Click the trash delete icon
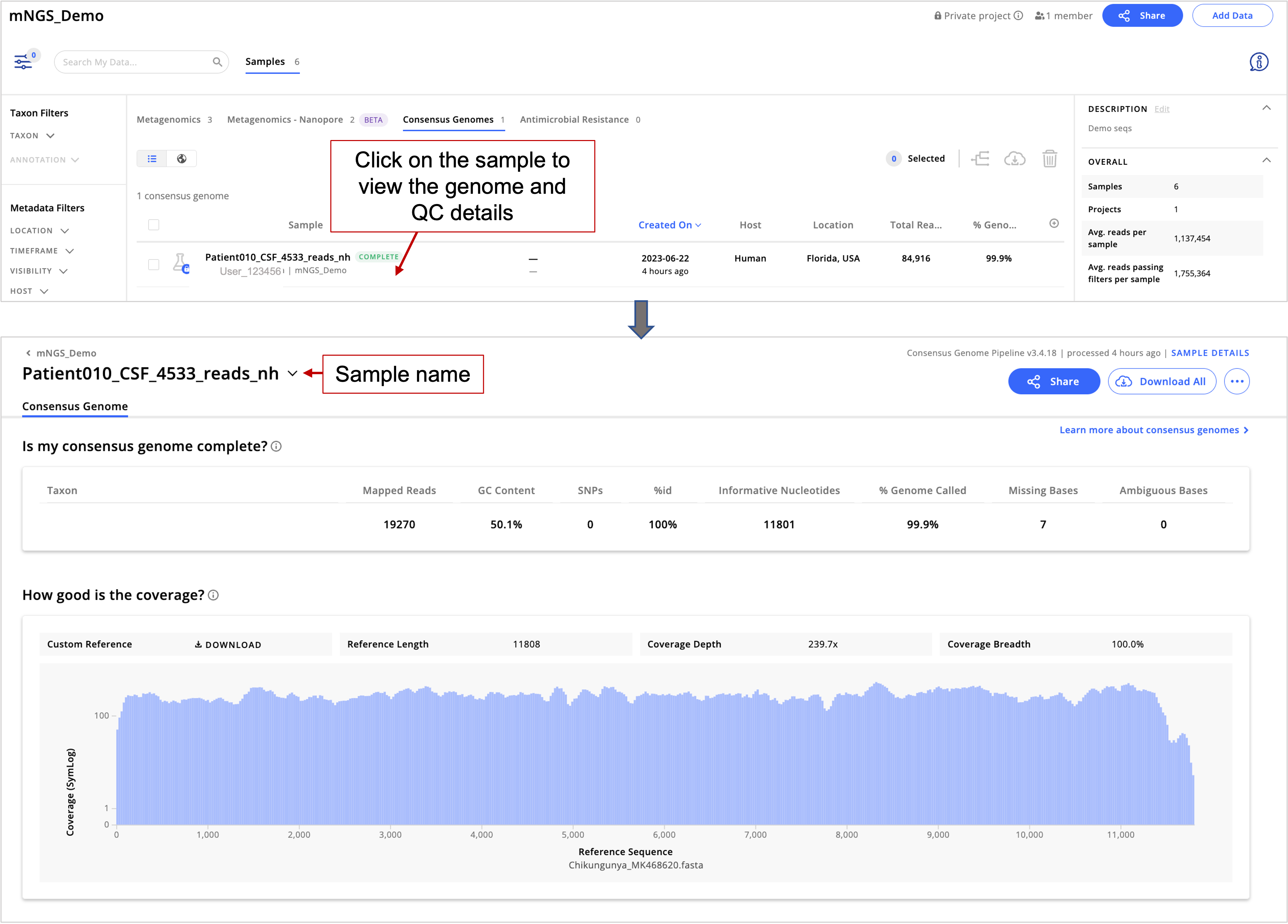The image size is (1288, 924). (1049, 159)
